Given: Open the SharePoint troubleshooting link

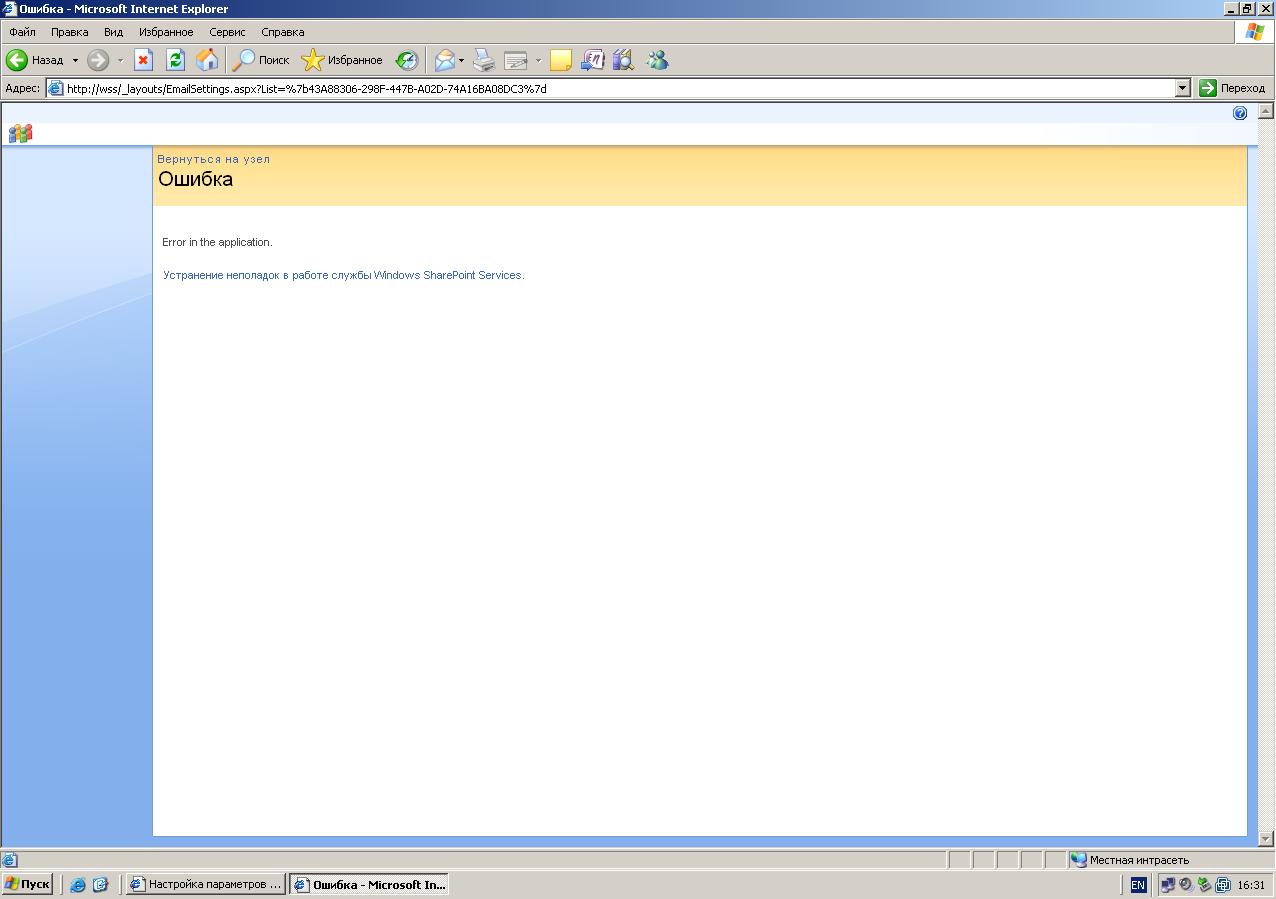Looking at the screenshot, I should point(343,275).
